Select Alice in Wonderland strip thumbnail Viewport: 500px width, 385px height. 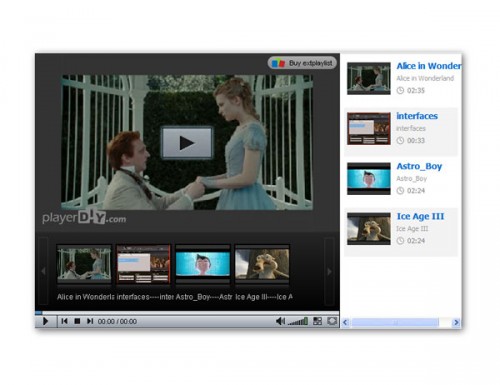pos(84,264)
